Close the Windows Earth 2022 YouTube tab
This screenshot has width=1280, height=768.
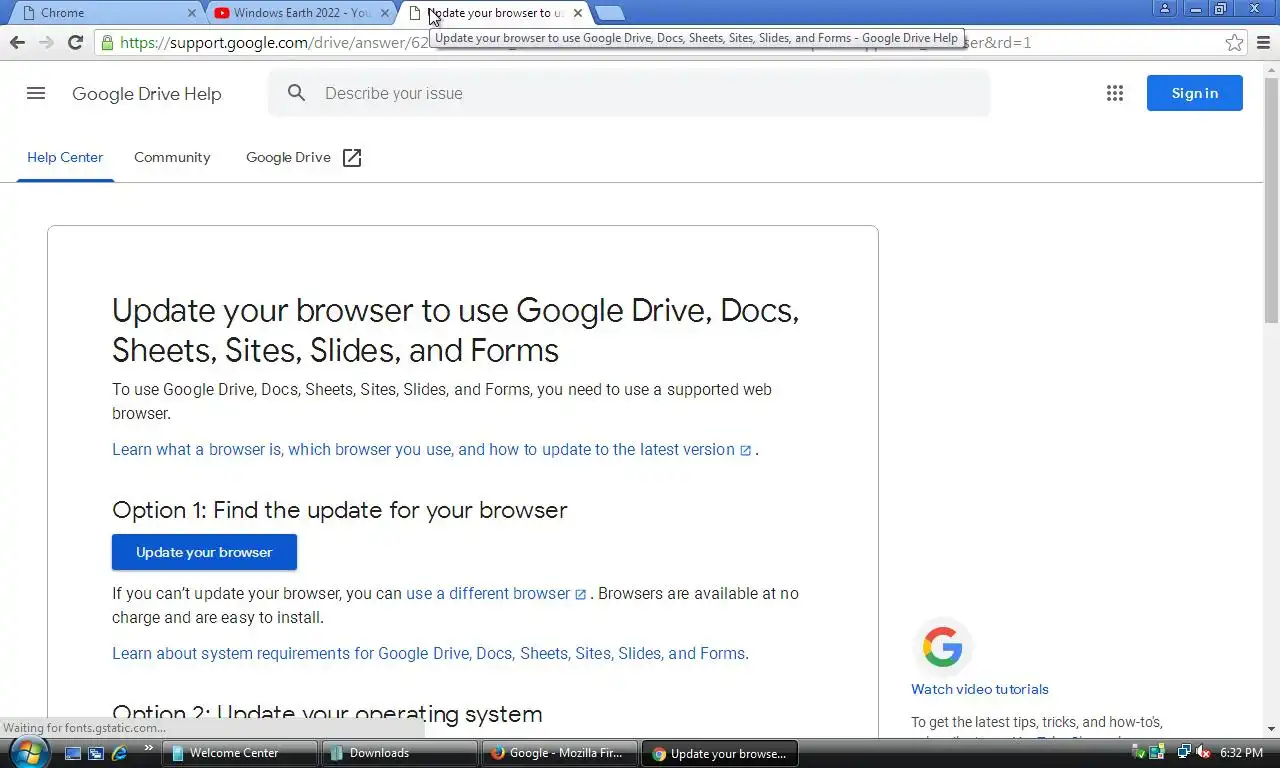[x=384, y=13]
